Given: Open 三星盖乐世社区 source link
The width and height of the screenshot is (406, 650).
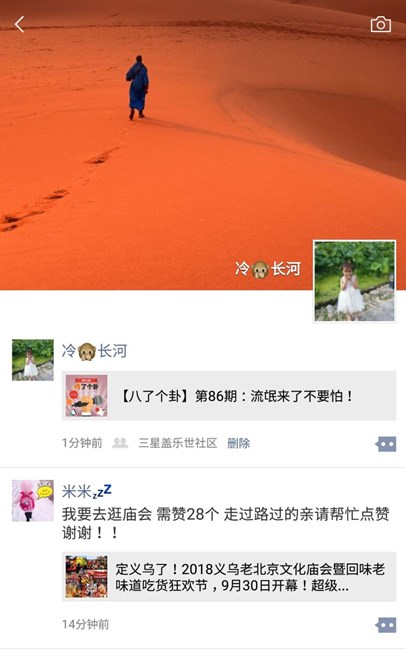Looking at the screenshot, I should [x=177, y=443].
